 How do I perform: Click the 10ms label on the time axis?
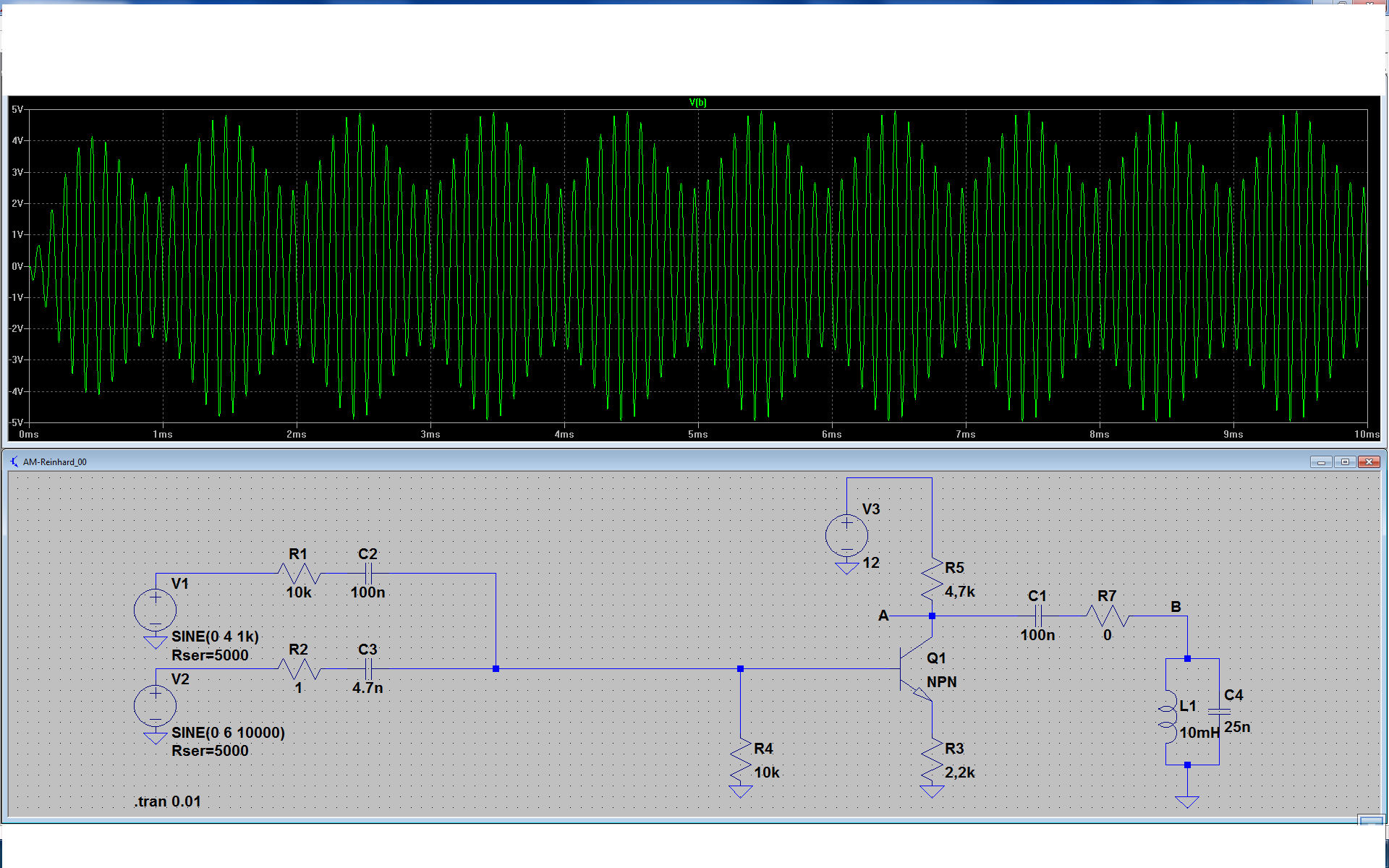click(x=1367, y=434)
